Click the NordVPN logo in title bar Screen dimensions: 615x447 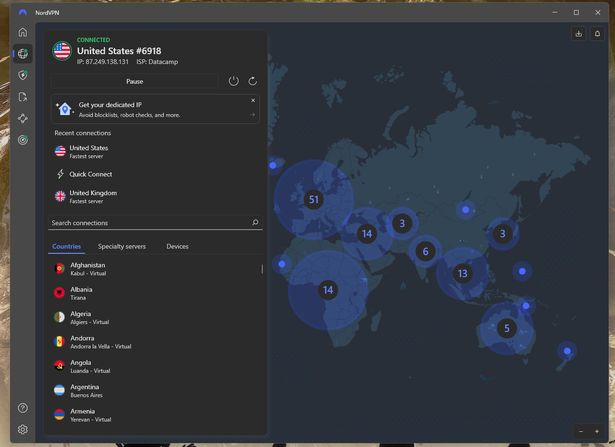[x=23, y=13]
